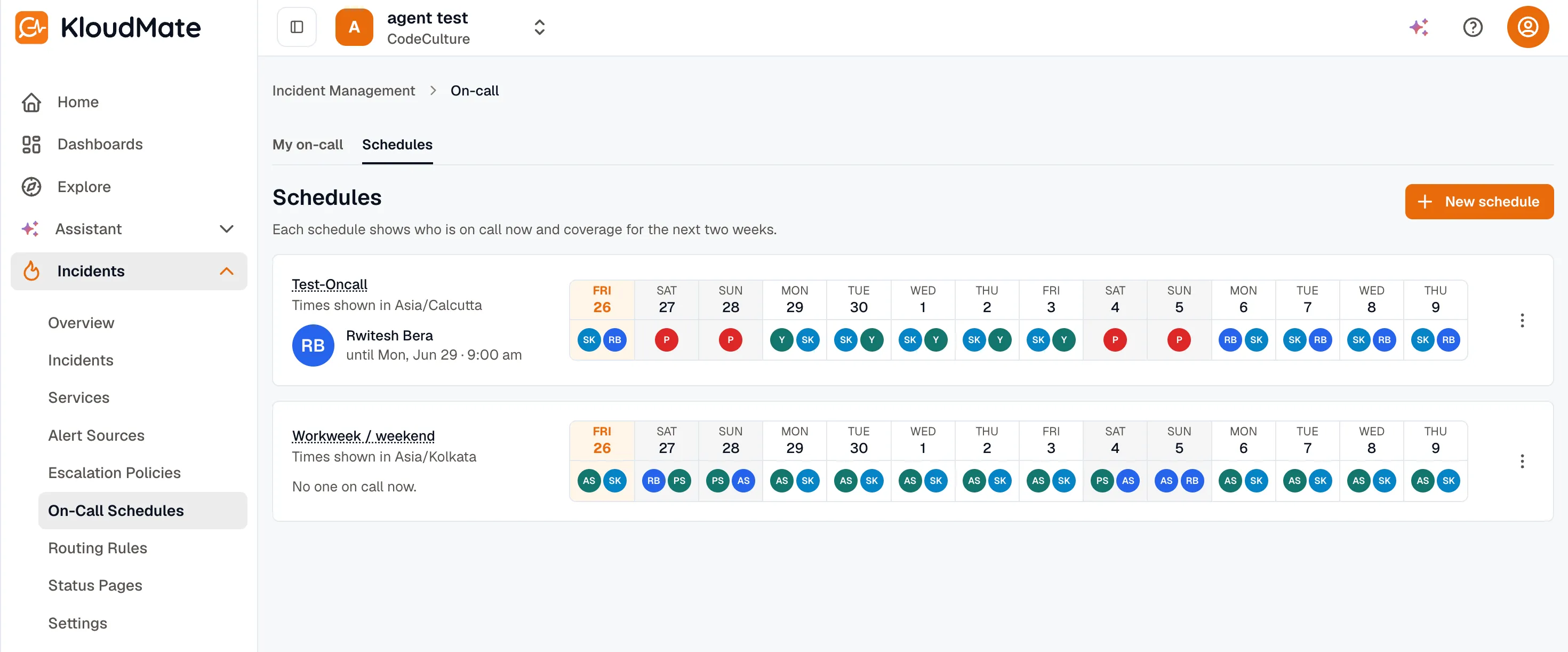Click MON 6 header in Workweek / weekend calendar

point(1243,440)
